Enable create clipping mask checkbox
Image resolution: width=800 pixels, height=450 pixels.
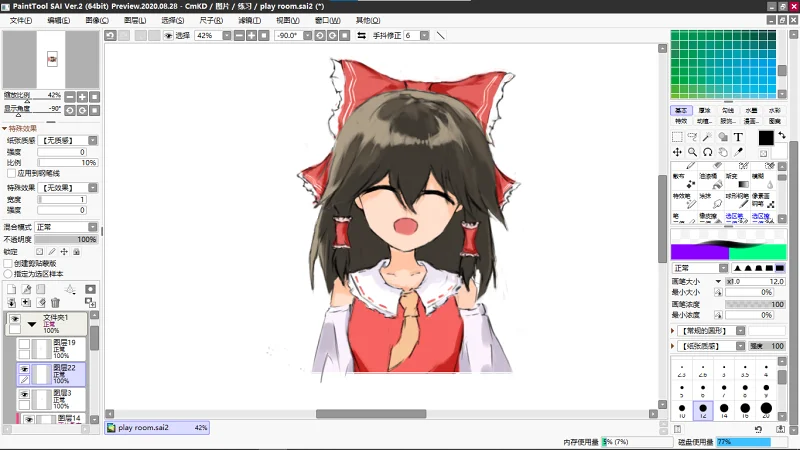coord(8,263)
